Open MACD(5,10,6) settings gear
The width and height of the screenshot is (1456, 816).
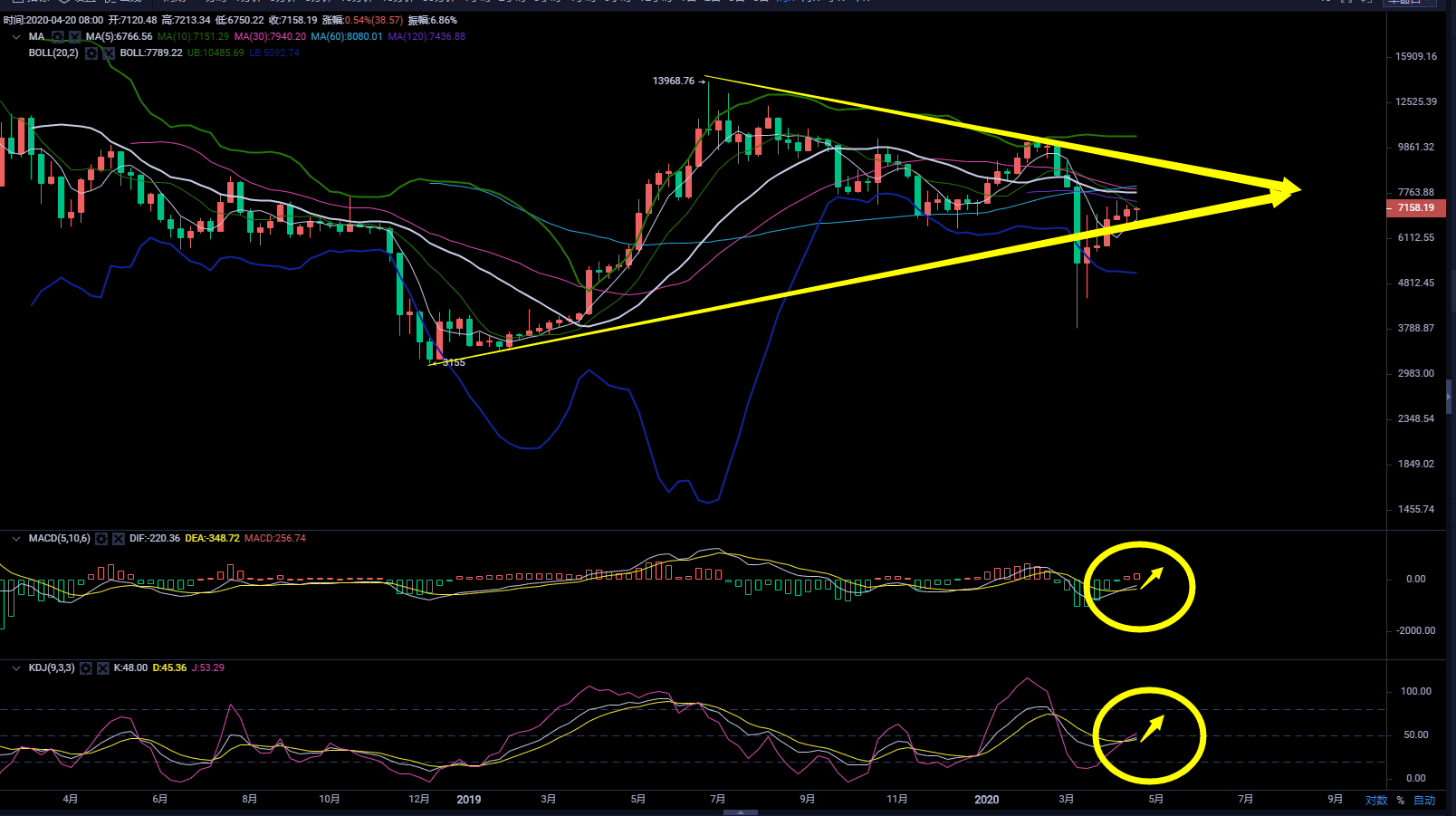pos(101,539)
